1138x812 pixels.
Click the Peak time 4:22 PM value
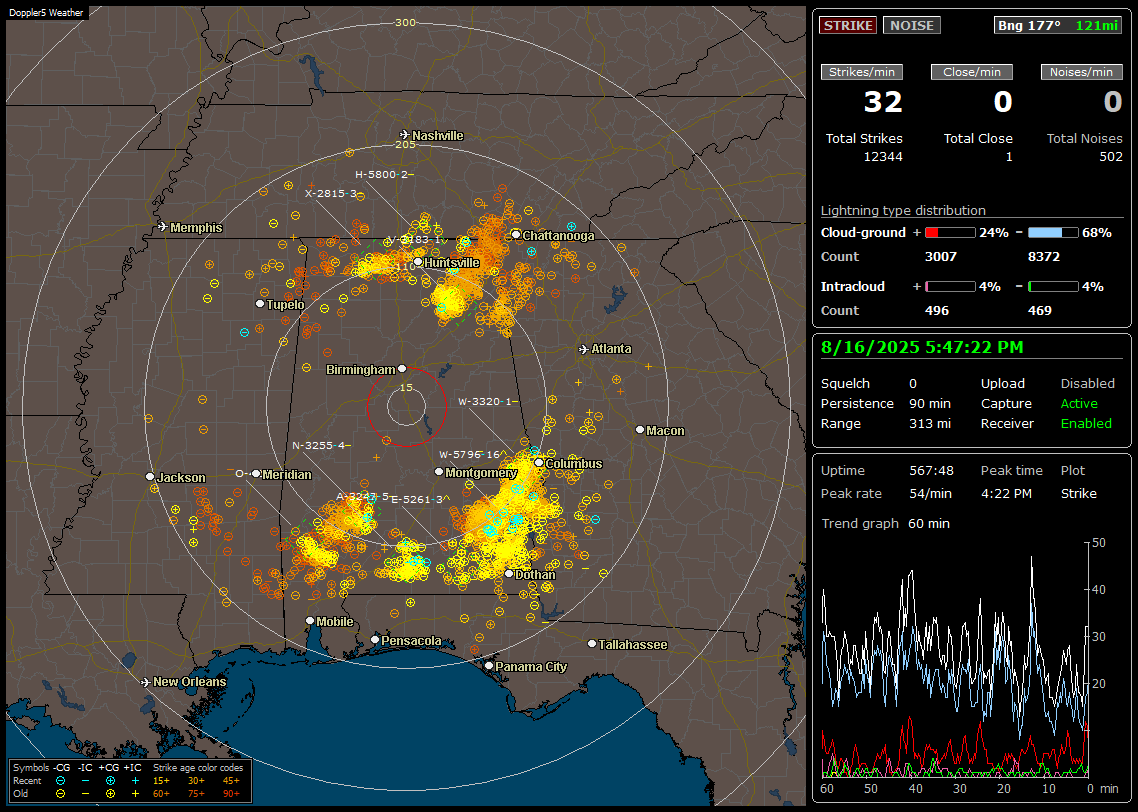click(1006, 493)
